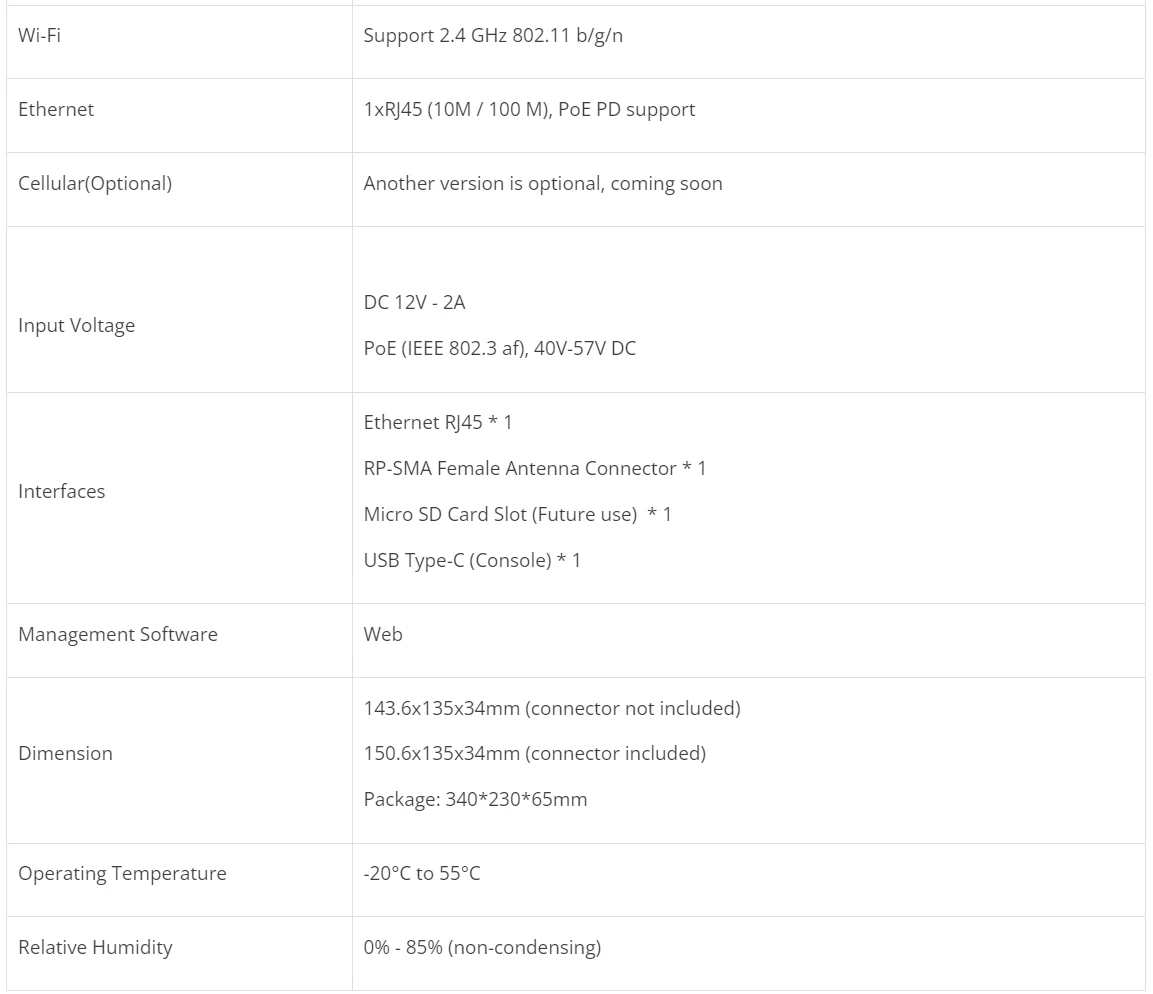1153x994 pixels.
Task: Click "Another version is optional, coming soon"
Action: coord(543,183)
